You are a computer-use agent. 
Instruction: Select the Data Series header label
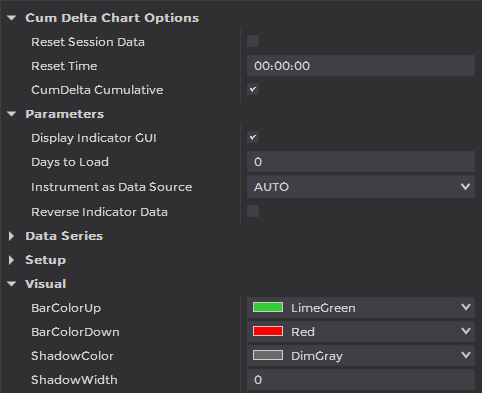coord(64,236)
